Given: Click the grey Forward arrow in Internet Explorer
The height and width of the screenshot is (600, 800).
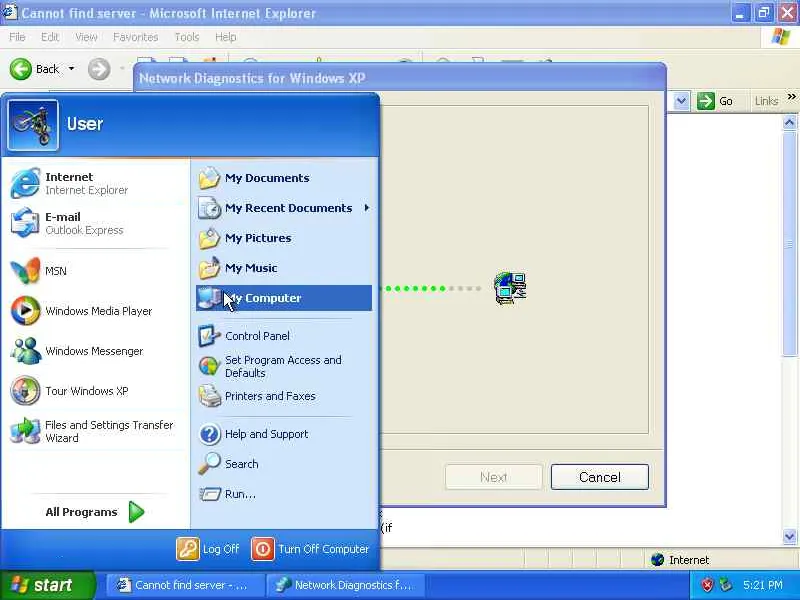Looking at the screenshot, I should pos(99,69).
